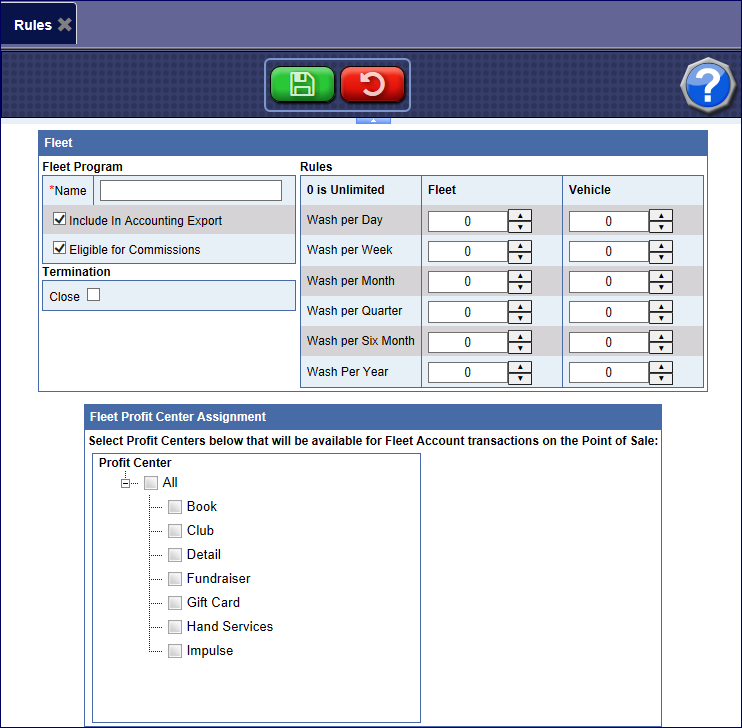
Task: Click the Hand Services tree item label
Action: coord(229,626)
